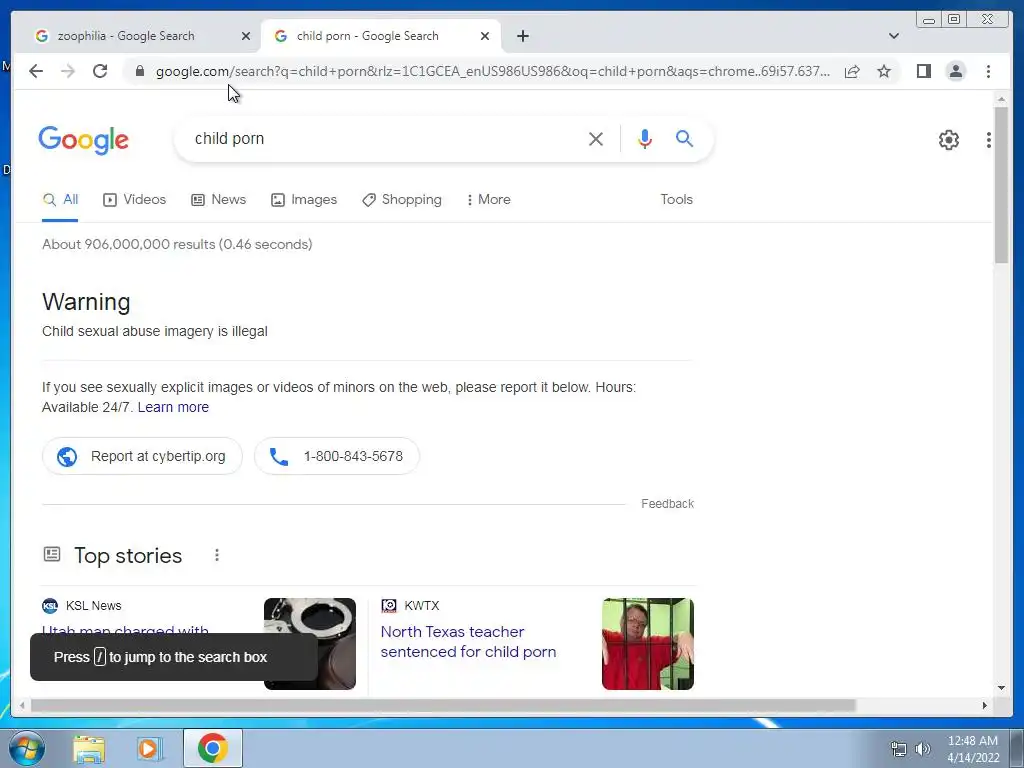Launch Windows Media Player from taskbar

tap(150, 748)
